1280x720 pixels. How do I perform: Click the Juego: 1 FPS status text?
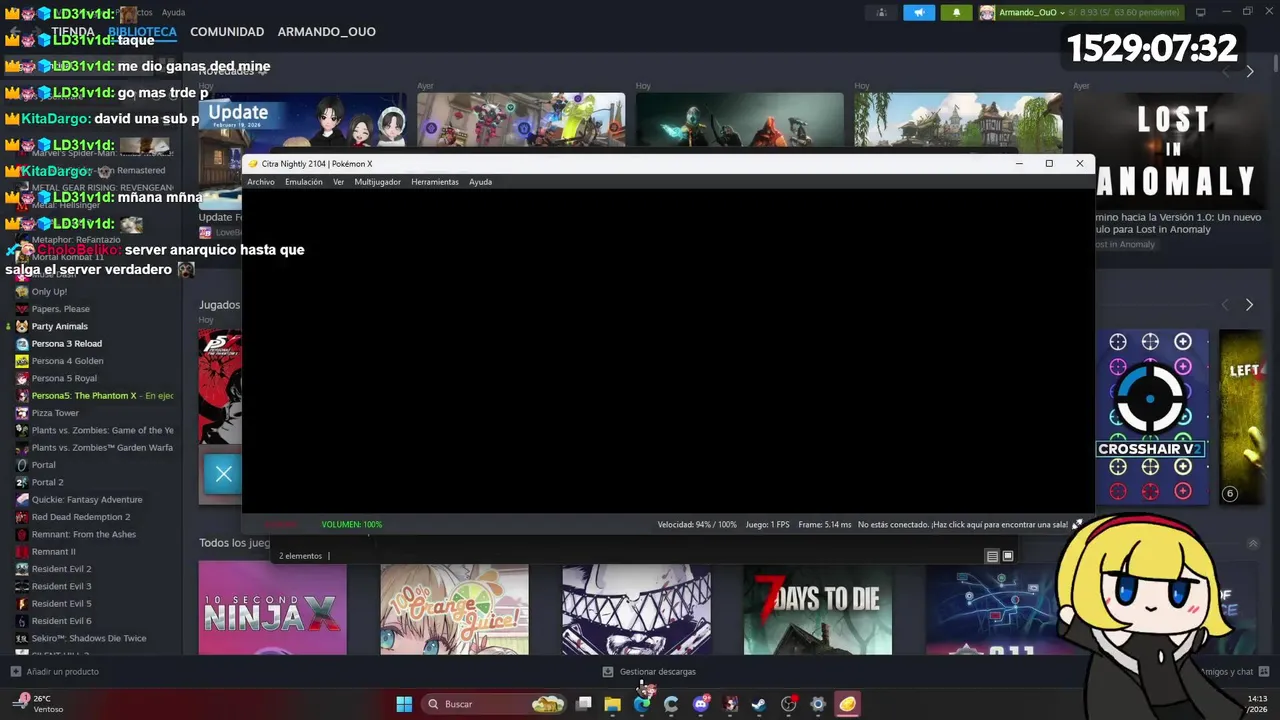point(767,524)
